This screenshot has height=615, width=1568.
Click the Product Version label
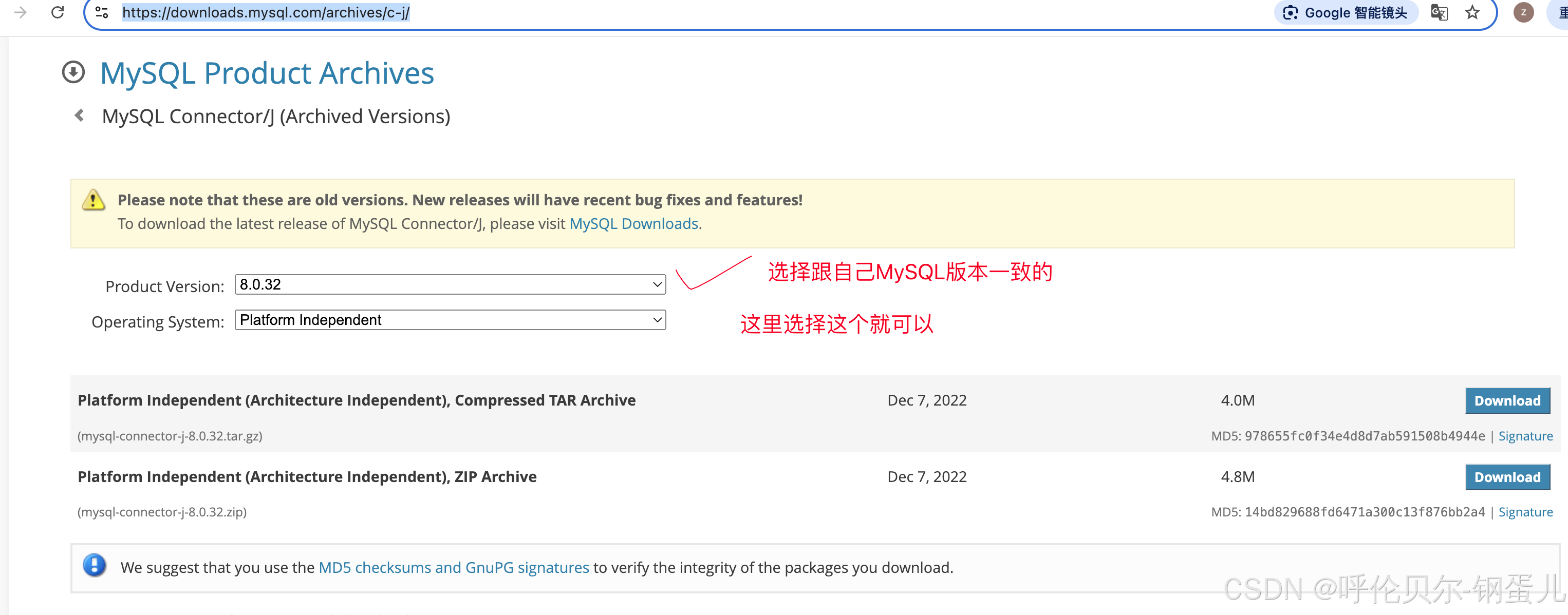[164, 286]
